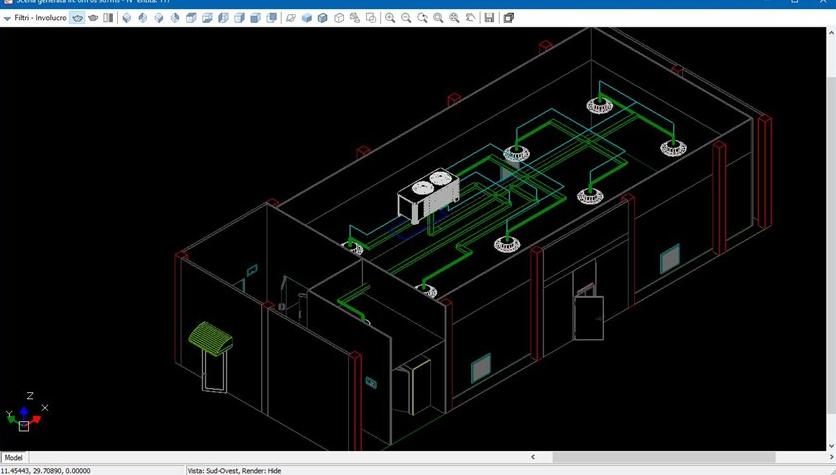Click the XYZ axis indicator gizmo
The width and height of the screenshot is (836, 475).
point(24,413)
